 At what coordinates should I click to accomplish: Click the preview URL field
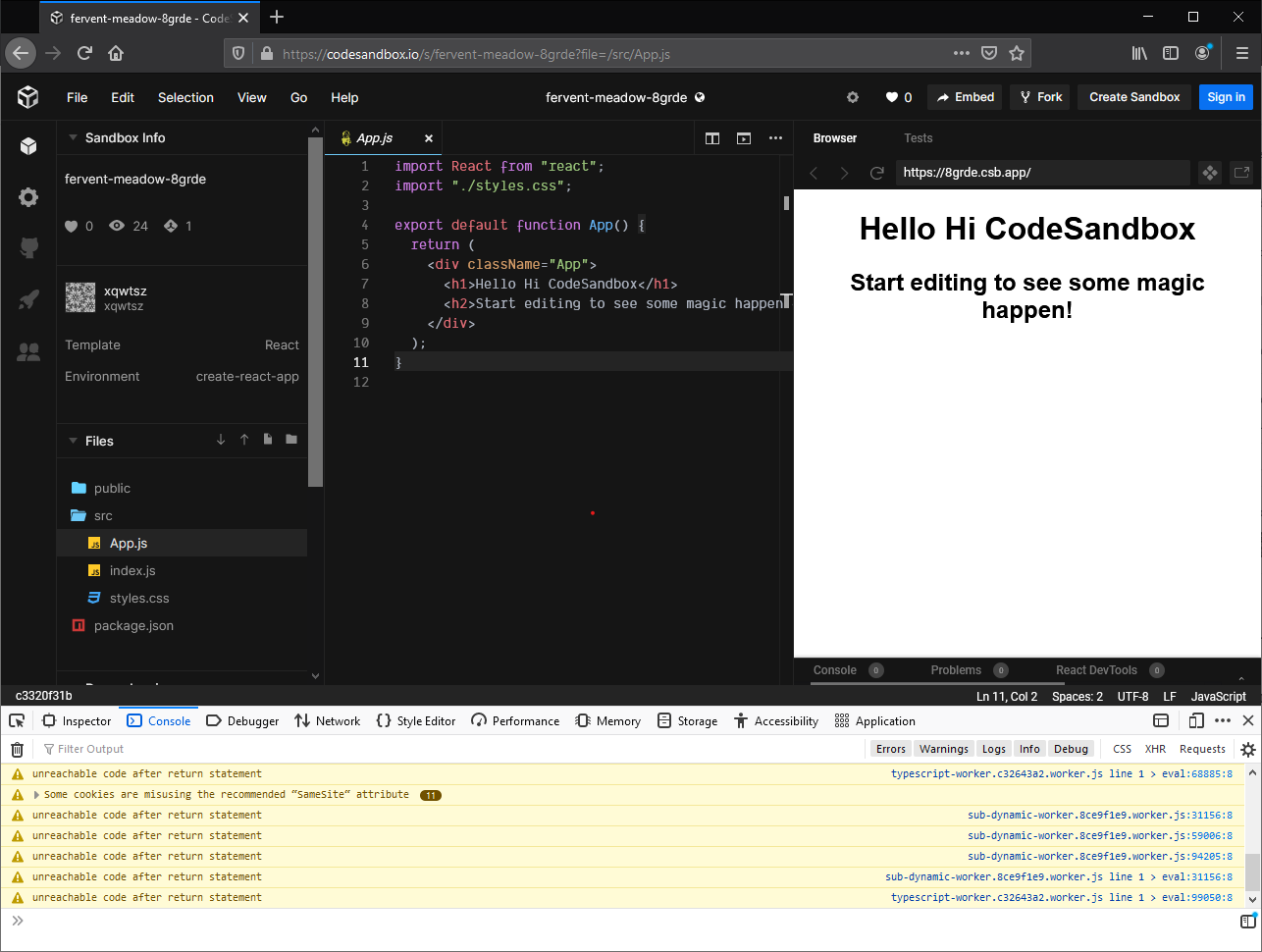pyautogui.click(x=1042, y=173)
